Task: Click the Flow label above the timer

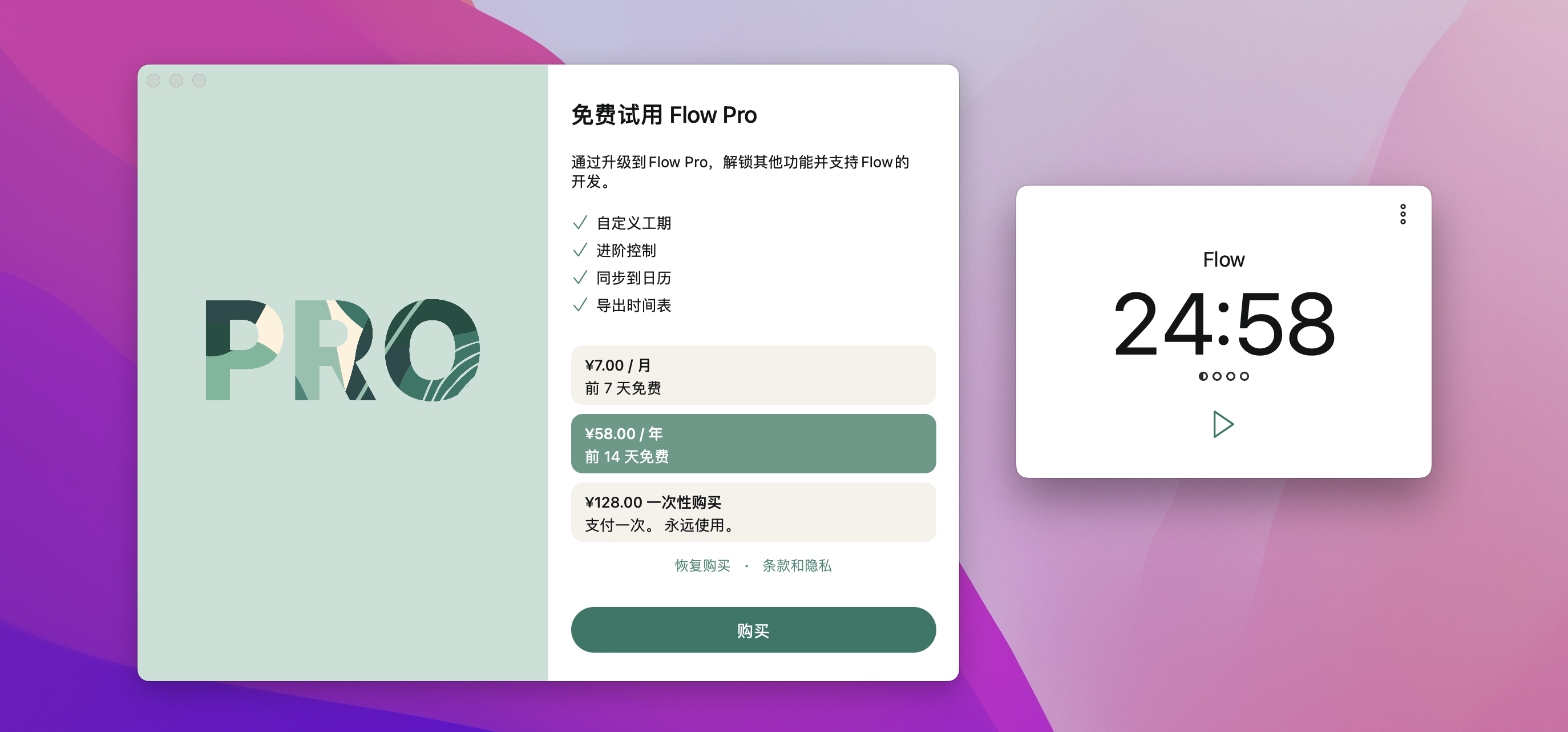Action: (x=1223, y=259)
